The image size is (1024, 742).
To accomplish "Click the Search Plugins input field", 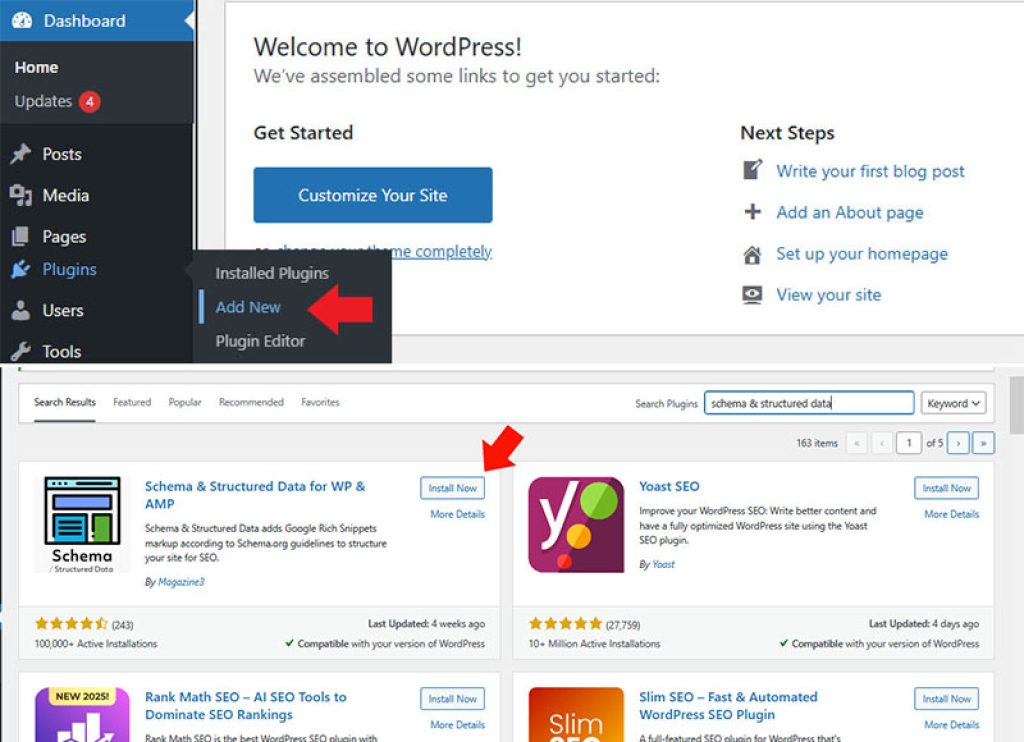I will (808, 403).
